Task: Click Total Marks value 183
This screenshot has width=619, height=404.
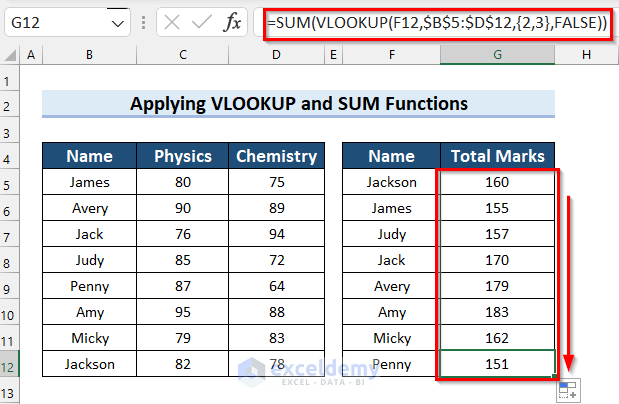Action: [497, 312]
